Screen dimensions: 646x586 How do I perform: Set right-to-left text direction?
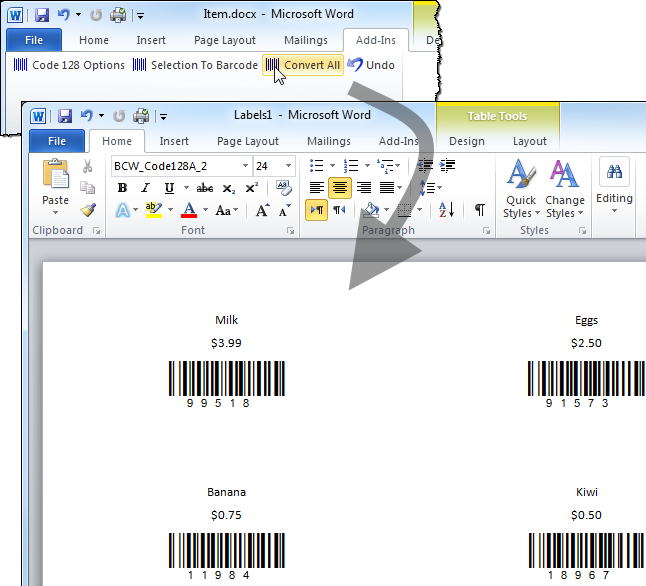(x=339, y=210)
